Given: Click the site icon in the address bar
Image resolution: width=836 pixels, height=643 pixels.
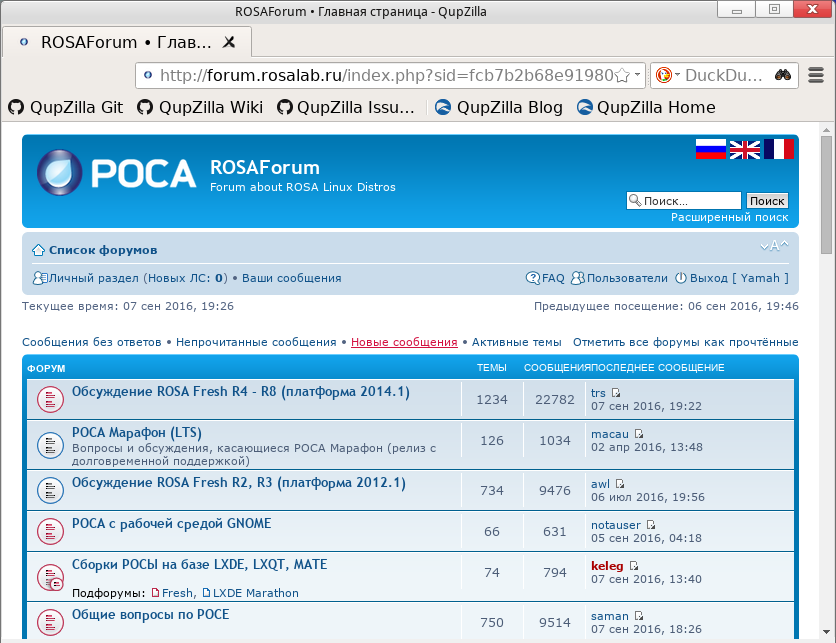Looking at the screenshot, I should [x=148, y=75].
